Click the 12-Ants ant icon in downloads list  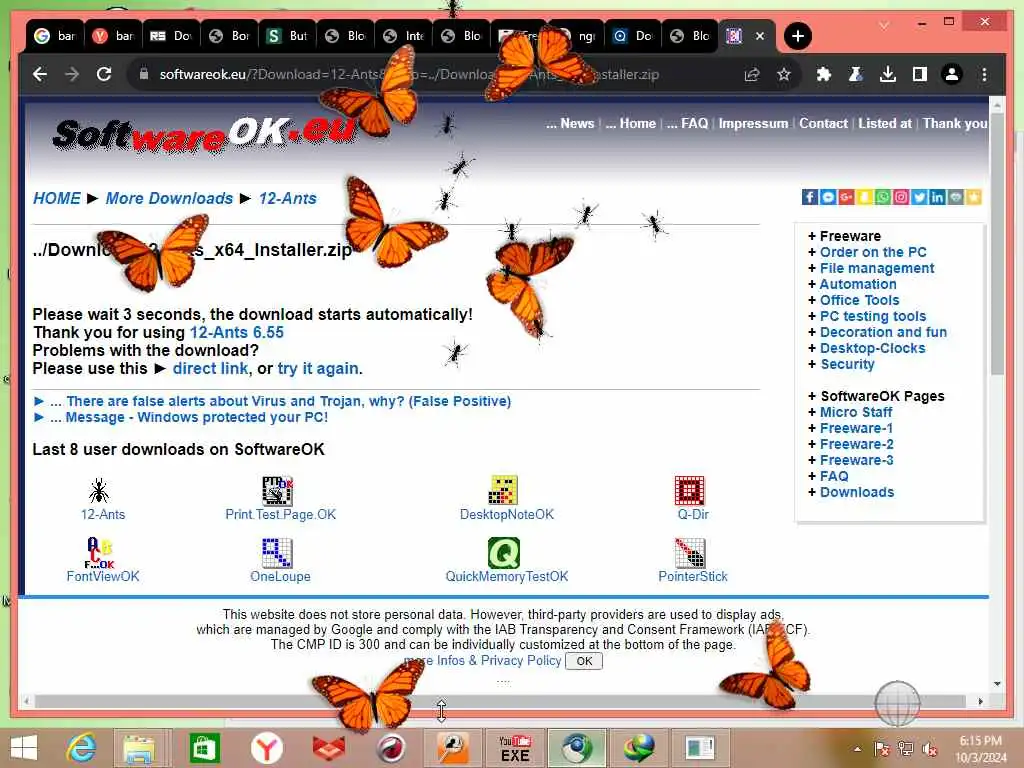click(x=99, y=491)
